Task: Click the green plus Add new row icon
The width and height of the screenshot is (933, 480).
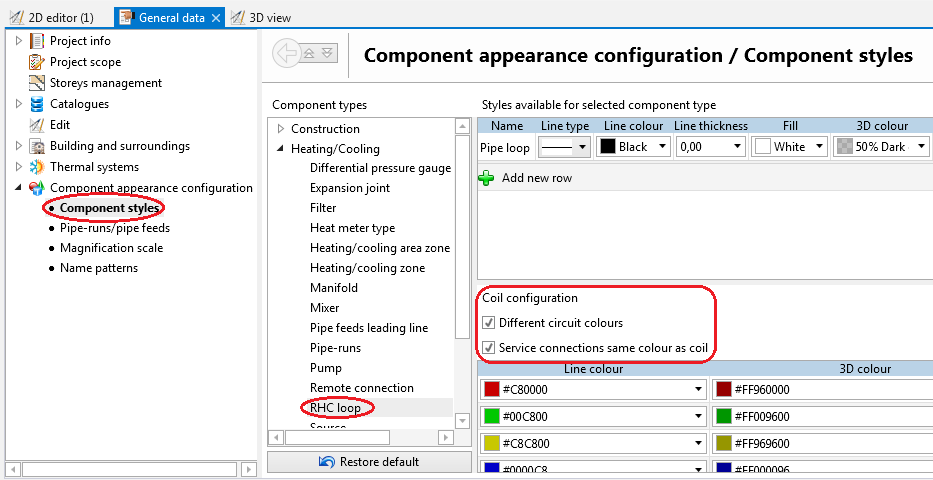Action: tap(487, 177)
